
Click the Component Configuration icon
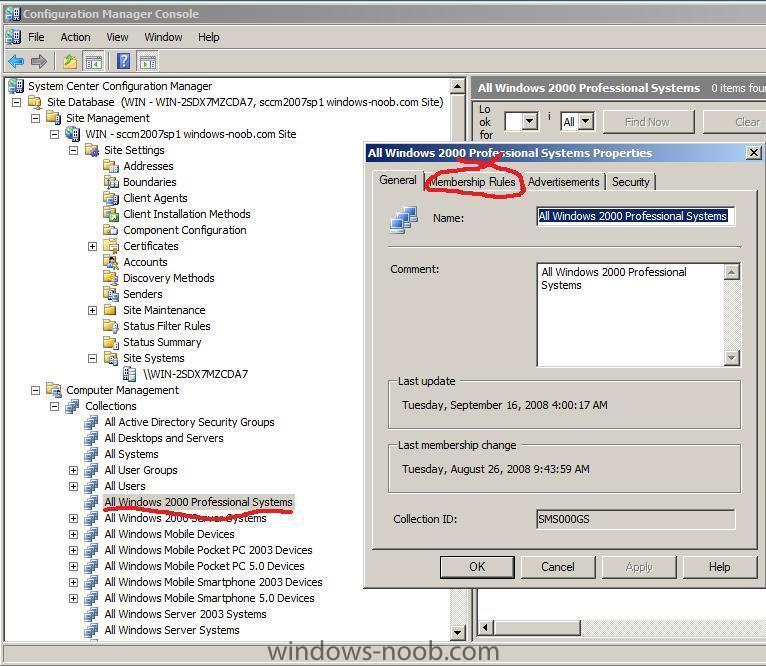(x=111, y=230)
